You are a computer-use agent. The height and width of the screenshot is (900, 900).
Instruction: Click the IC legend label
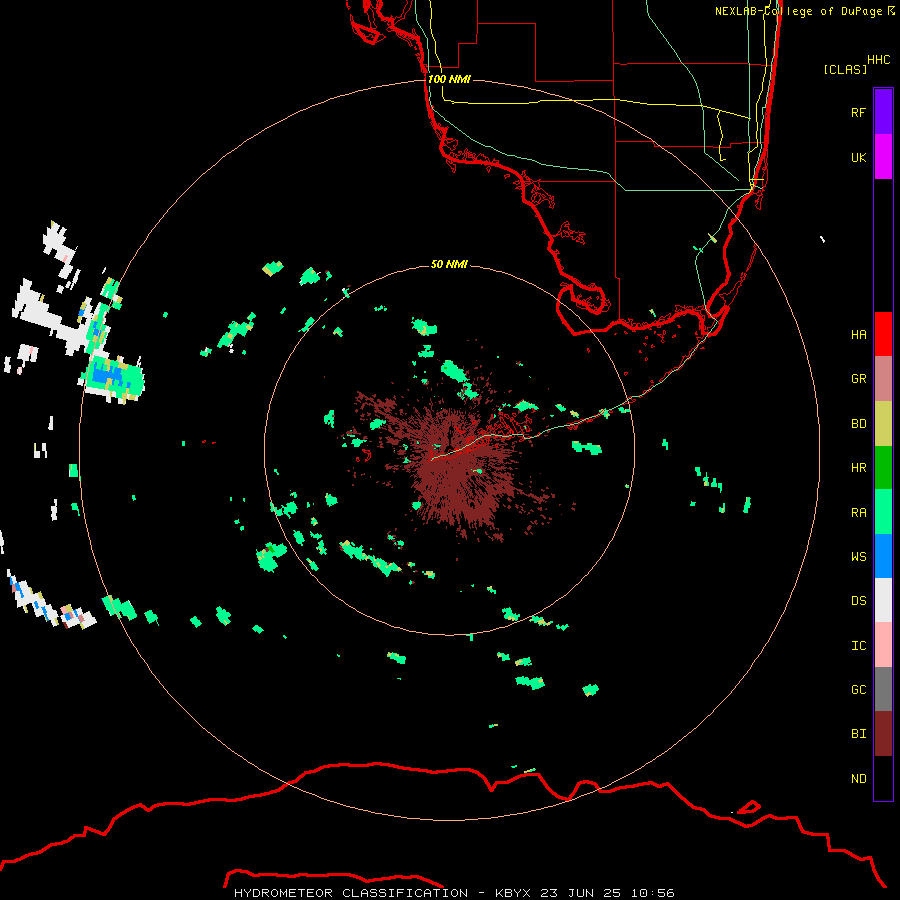tap(858, 645)
